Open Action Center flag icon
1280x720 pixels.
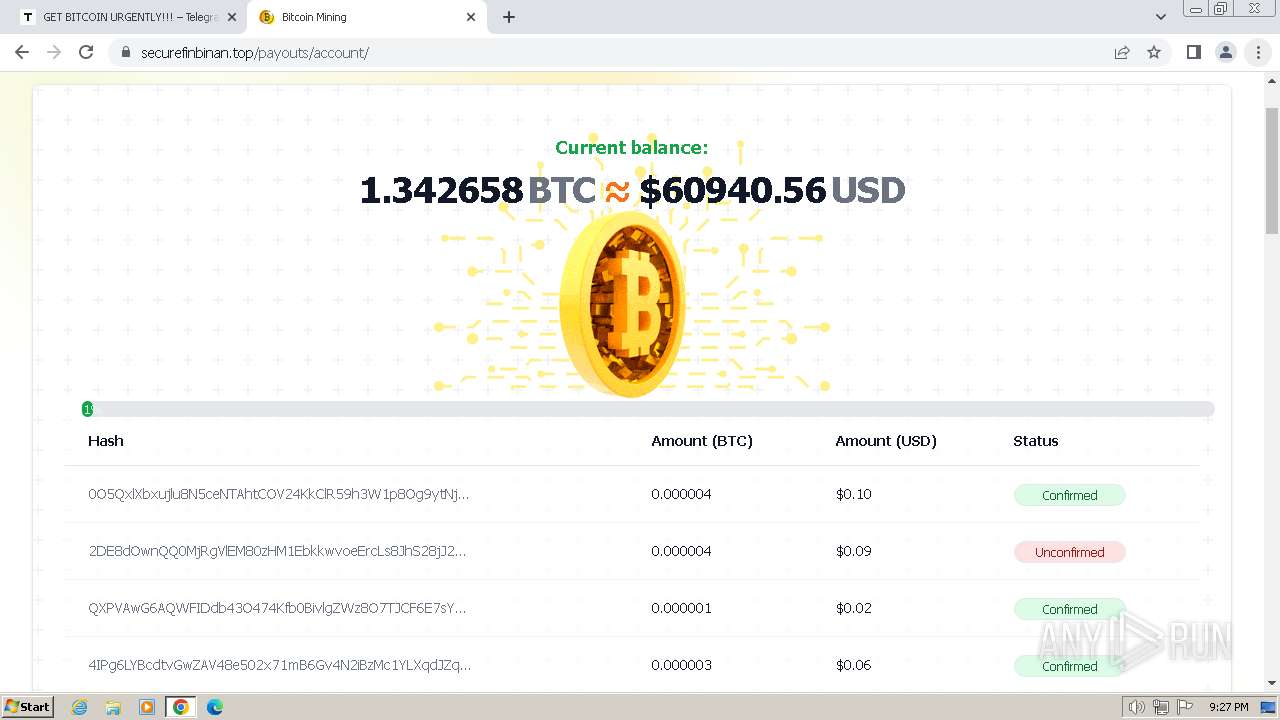click(x=1185, y=707)
